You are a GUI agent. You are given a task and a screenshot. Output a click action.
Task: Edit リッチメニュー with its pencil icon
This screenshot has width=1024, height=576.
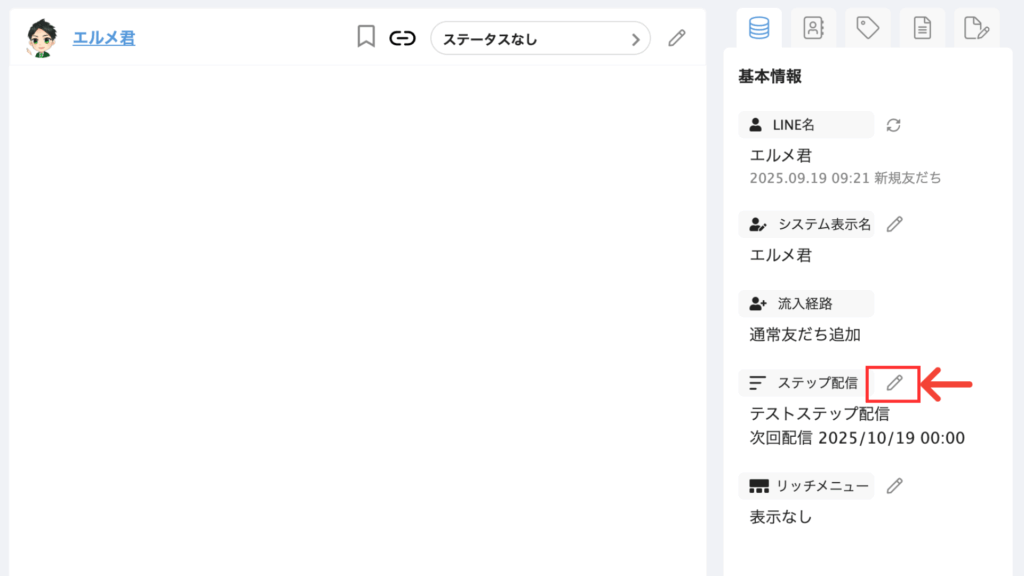(x=895, y=485)
